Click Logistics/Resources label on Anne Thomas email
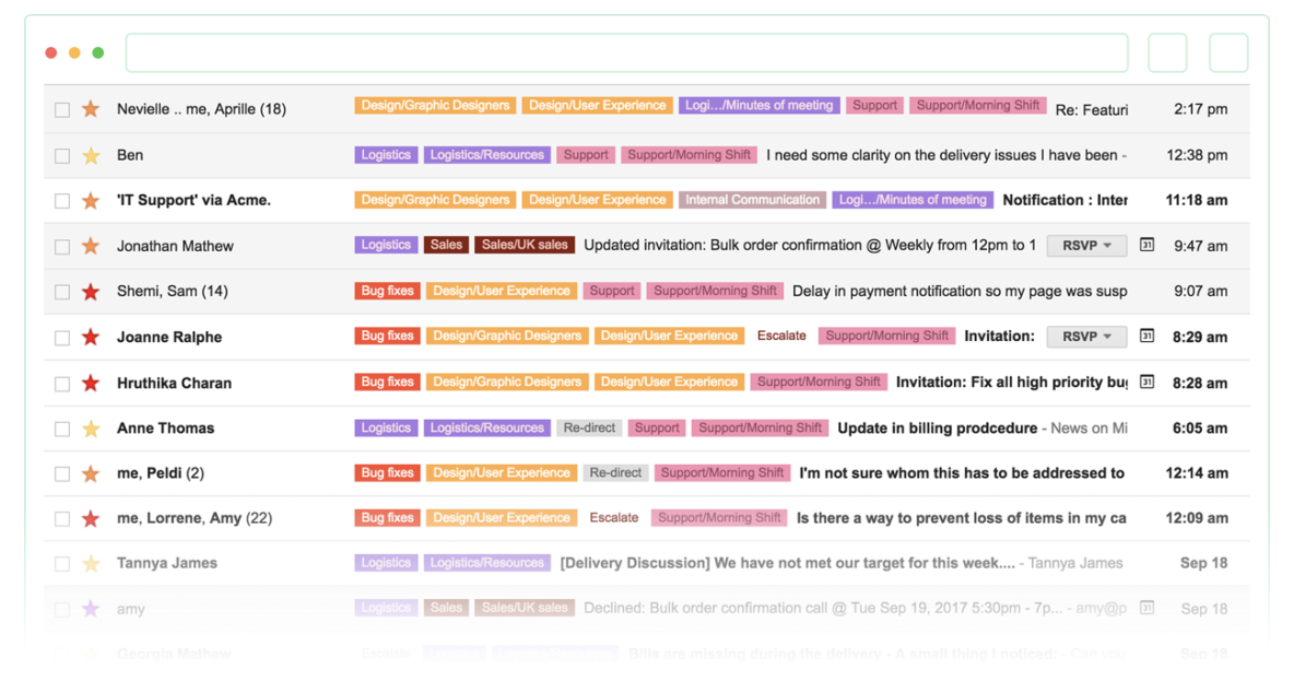Image resolution: width=1294 pixels, height=700 pixels. (486, 428)
